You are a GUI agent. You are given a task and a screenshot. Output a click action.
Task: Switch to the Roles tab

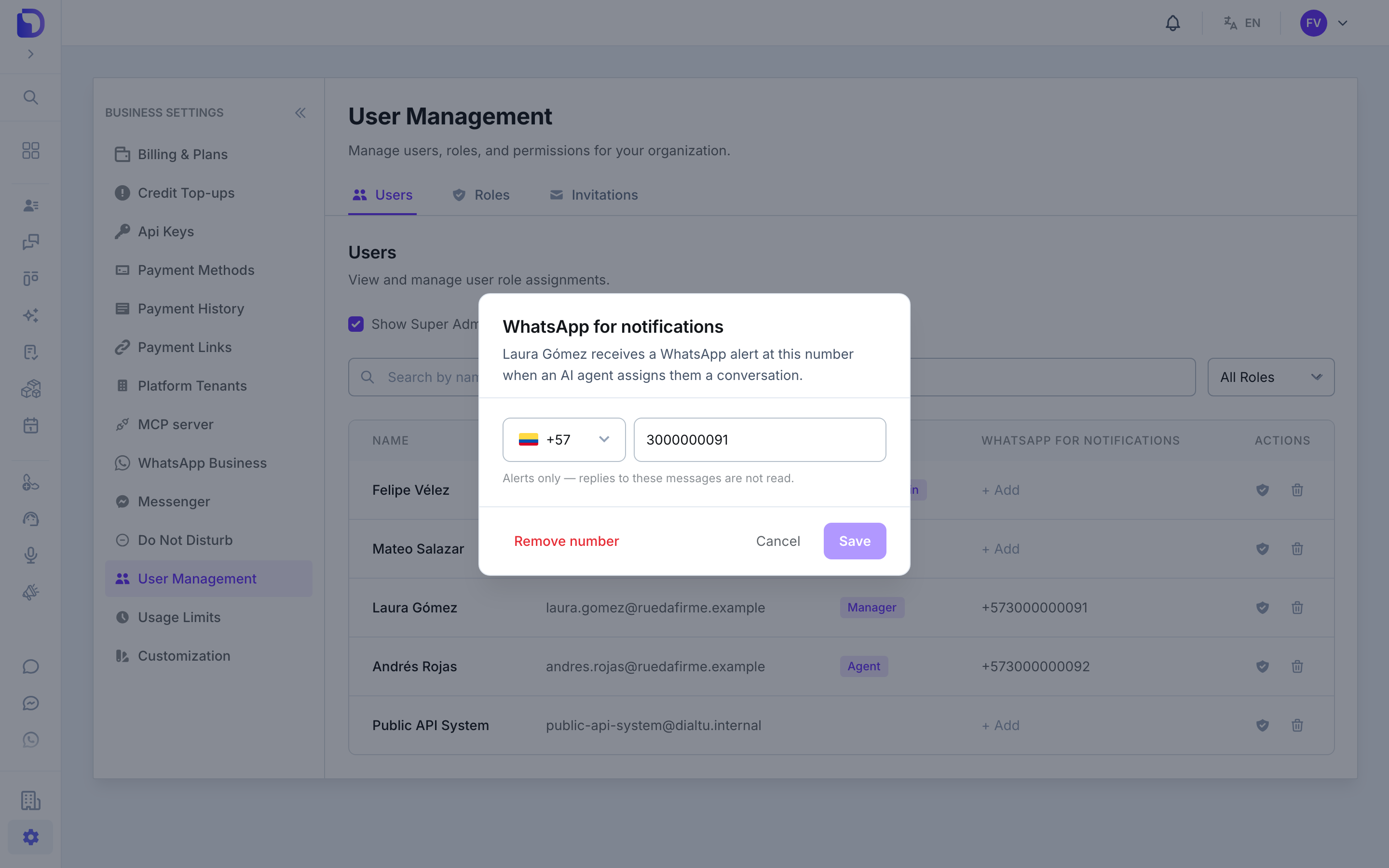click(481, 195)
